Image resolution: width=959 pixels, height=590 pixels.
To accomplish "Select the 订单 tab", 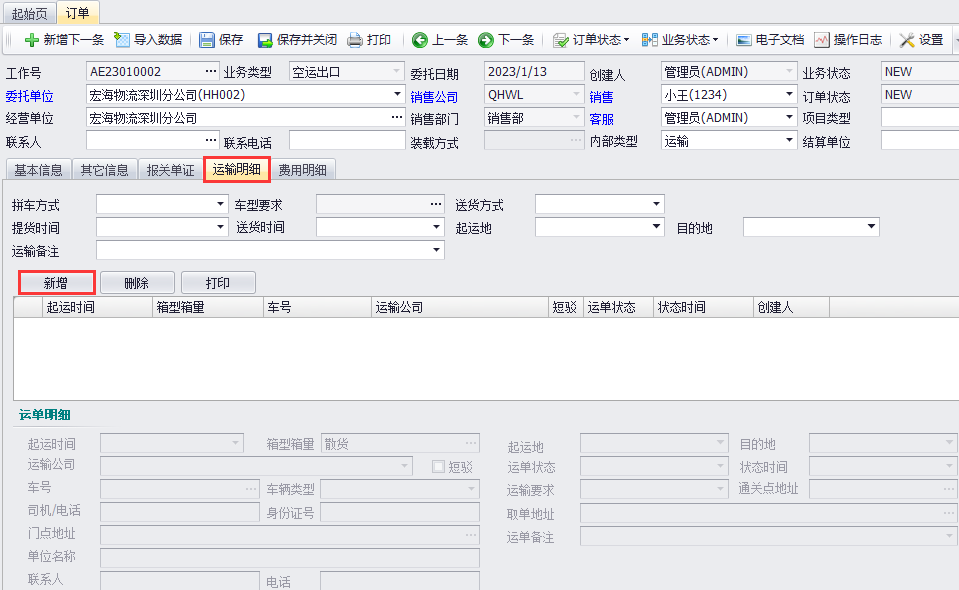I will (x=78, y=12).
